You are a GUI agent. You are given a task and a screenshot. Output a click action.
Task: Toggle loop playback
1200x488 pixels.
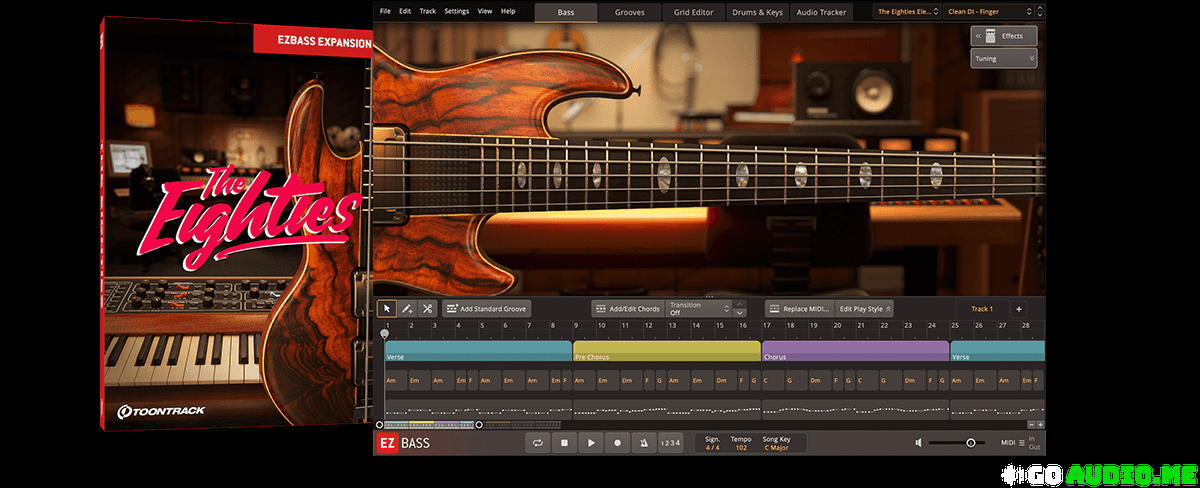(x=538, y=443)
